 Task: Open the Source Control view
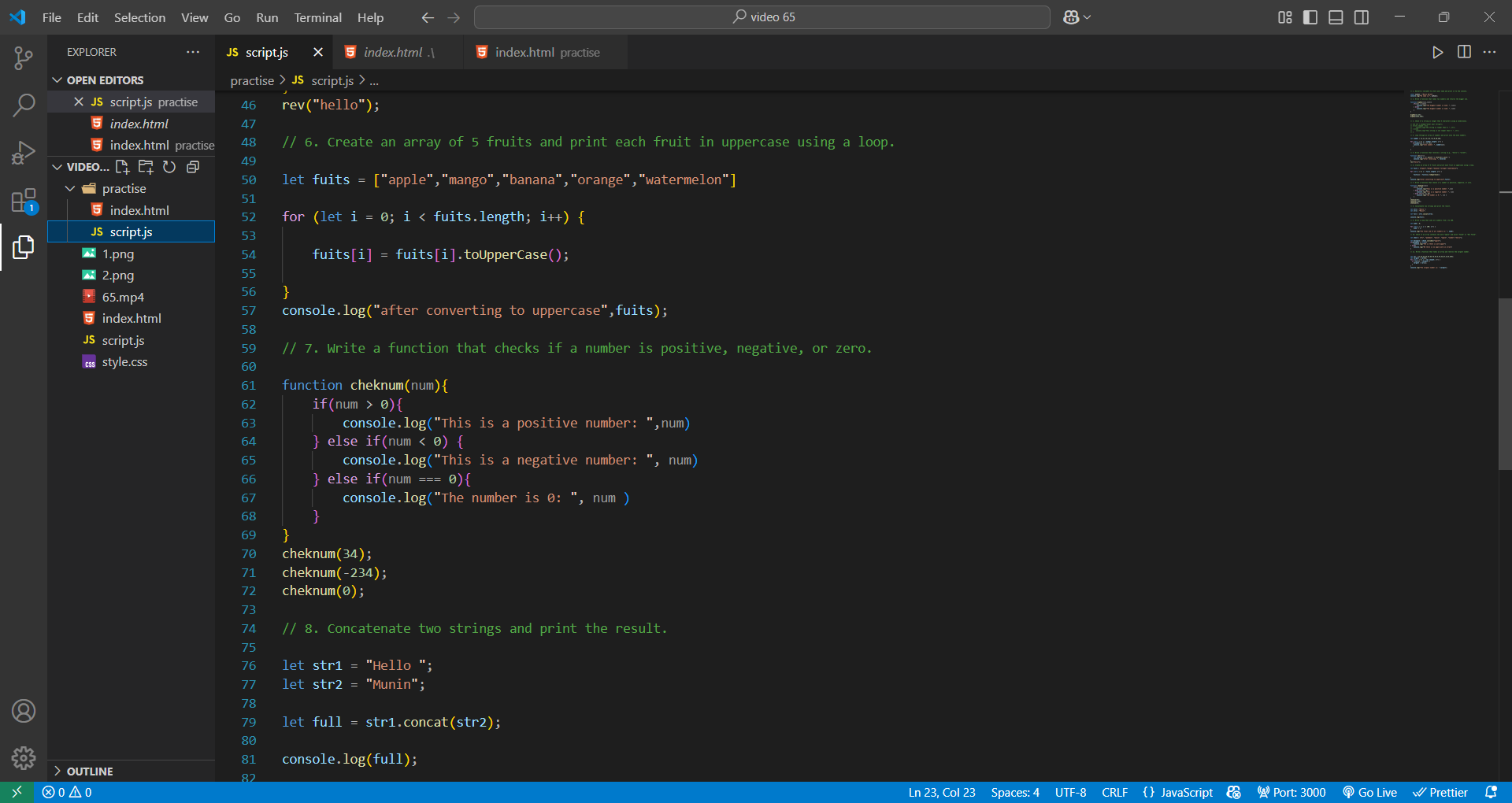coord(24,57)
